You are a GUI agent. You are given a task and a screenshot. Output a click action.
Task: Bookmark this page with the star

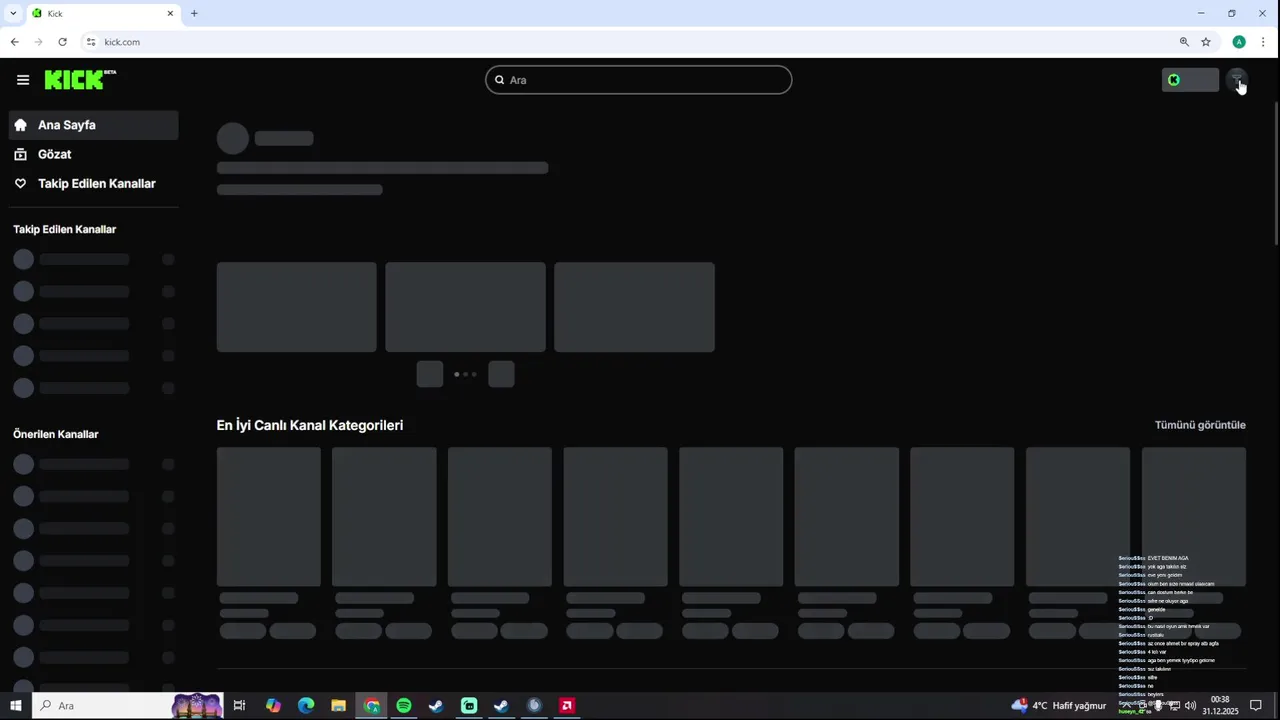[1206, 42]
